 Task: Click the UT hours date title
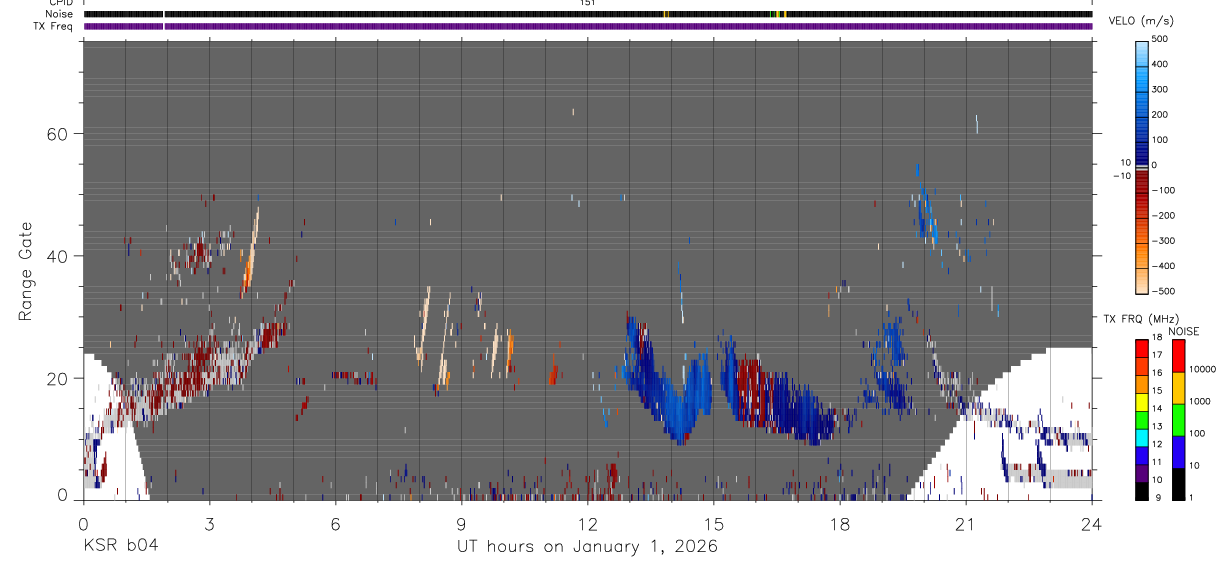tap(587, 546)
